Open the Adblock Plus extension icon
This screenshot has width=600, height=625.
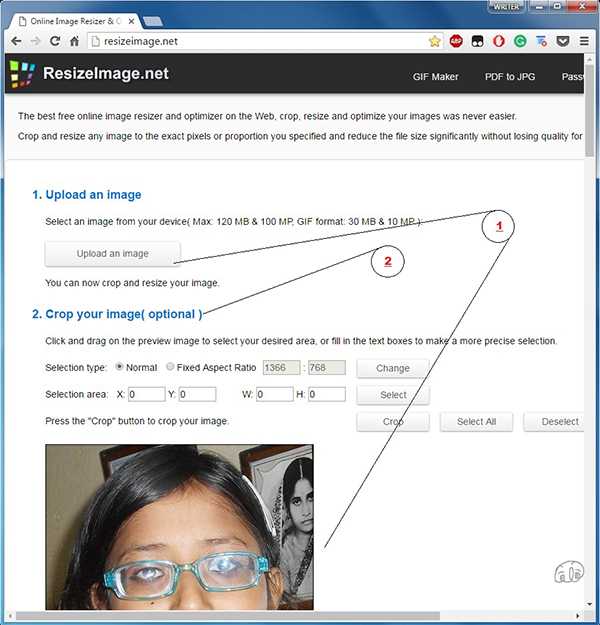coord(456,41)
